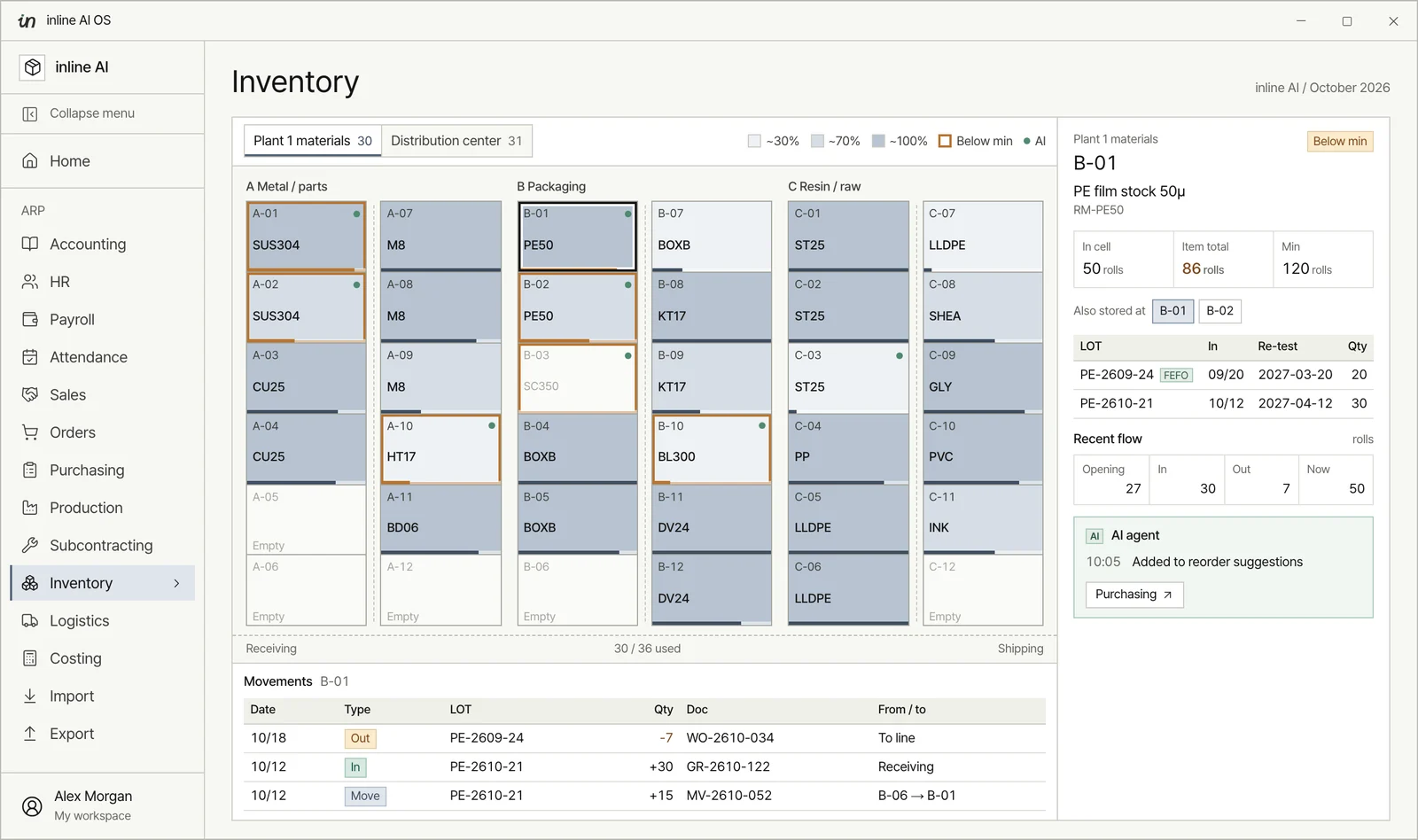
Task: Click the Export upload arrow icon
Action: point(30,734)
